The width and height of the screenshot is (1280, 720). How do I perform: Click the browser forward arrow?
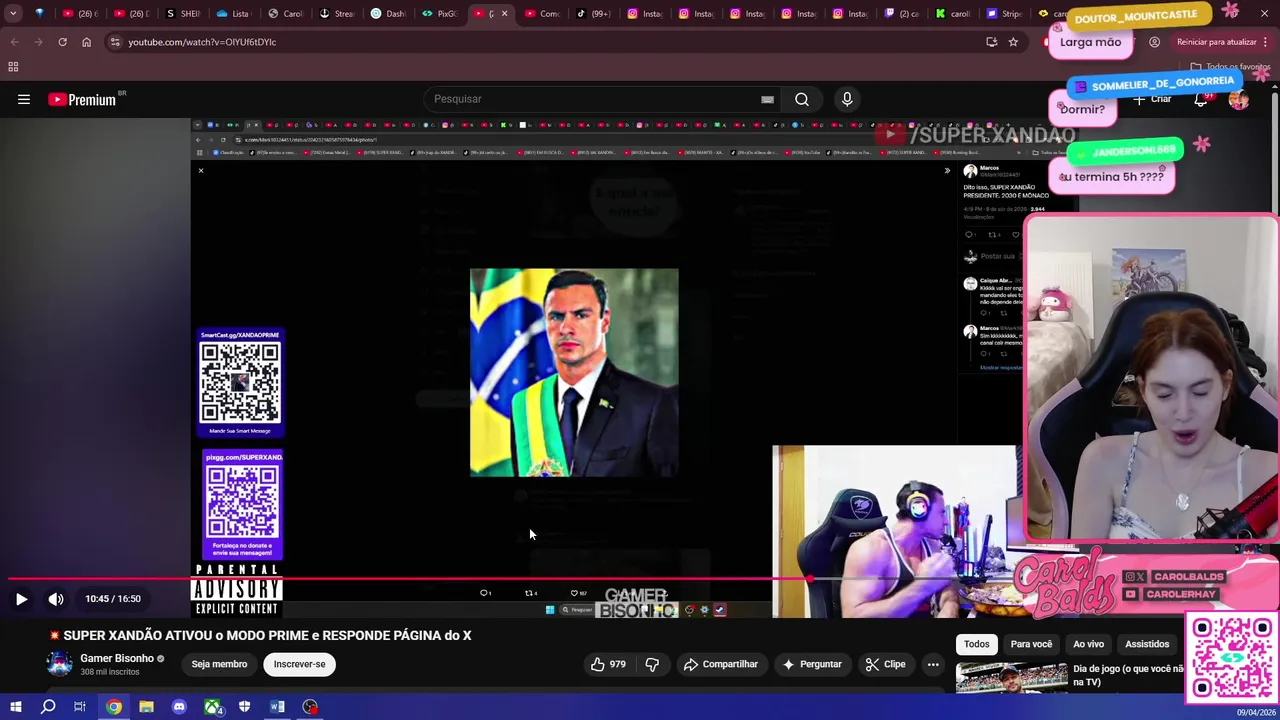coord(38,42)
